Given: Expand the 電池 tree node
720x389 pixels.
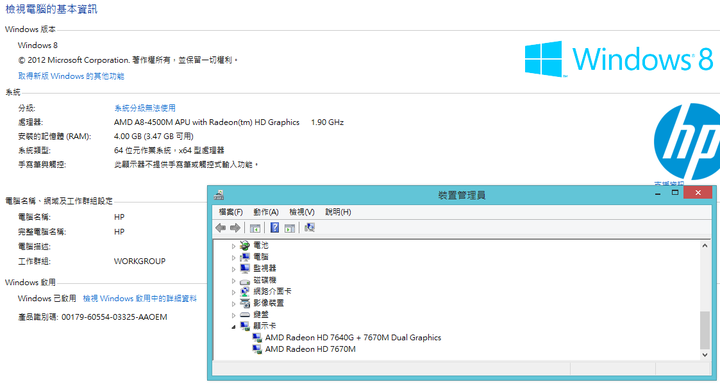Looking at the screenshot, I should click(x=233, y=246).
